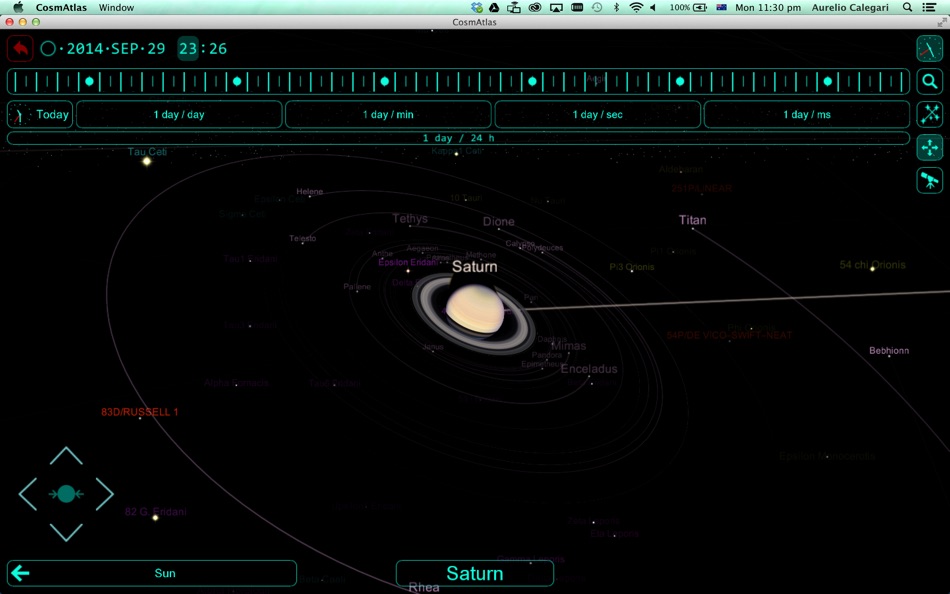Set speed to 1 day / day

pos(179,115)
